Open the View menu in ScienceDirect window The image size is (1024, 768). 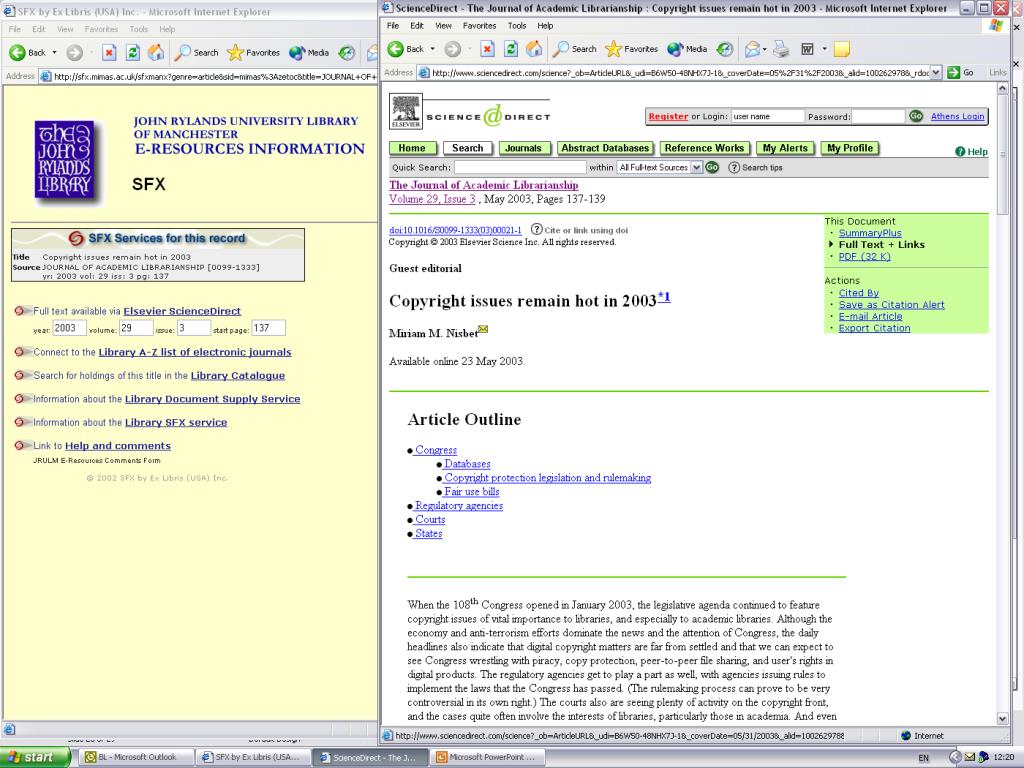443,25
